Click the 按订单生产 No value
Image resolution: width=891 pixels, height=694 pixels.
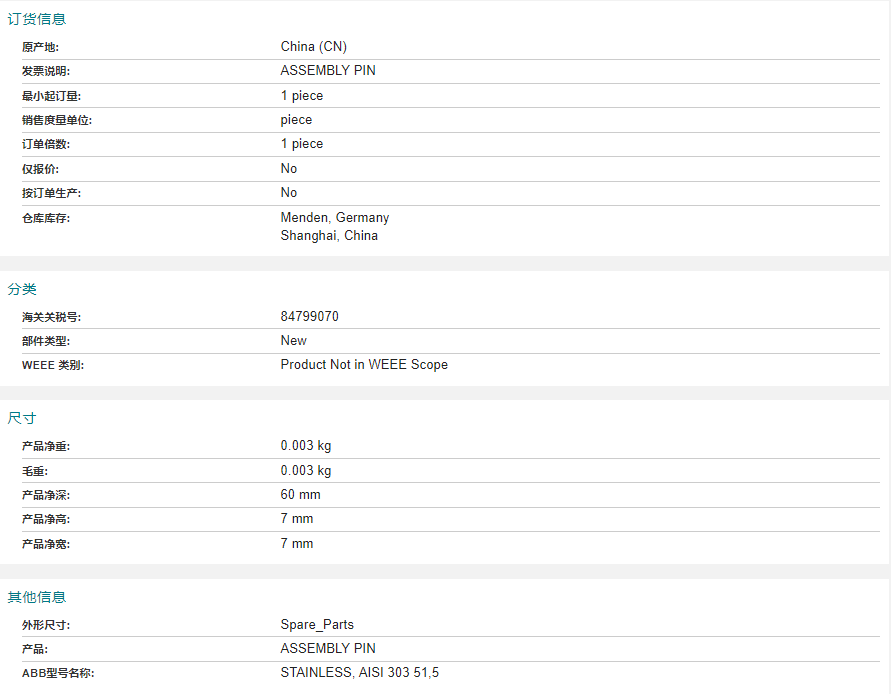[x=289, y=193]
